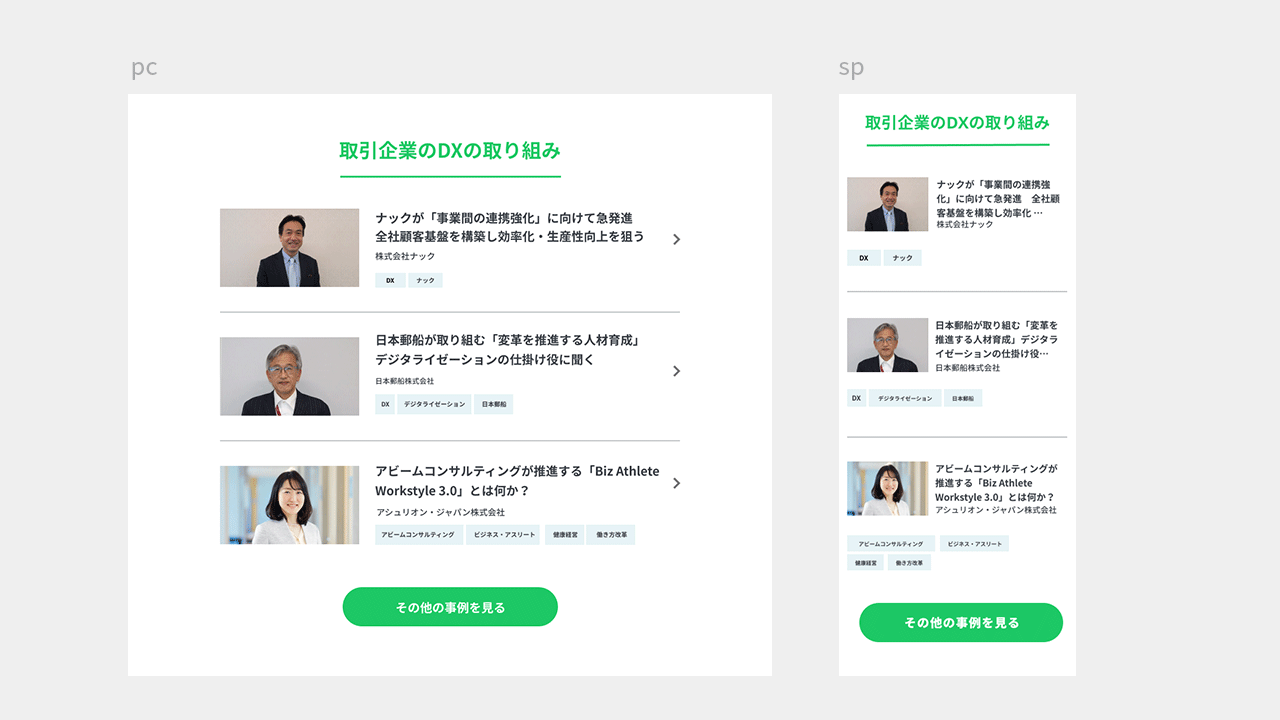Choose the 健康経営 tag in pc layout
This screenshot has width=1280, height=720.
click(x=565, y=535)
